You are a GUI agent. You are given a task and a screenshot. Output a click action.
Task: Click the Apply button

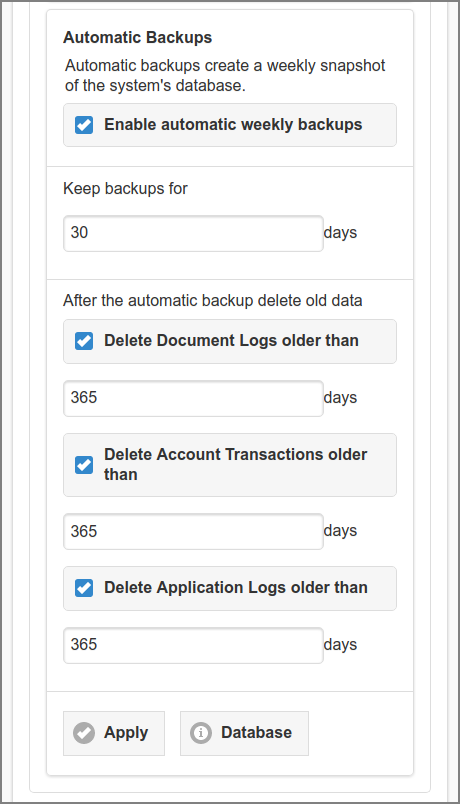point(114,733)
